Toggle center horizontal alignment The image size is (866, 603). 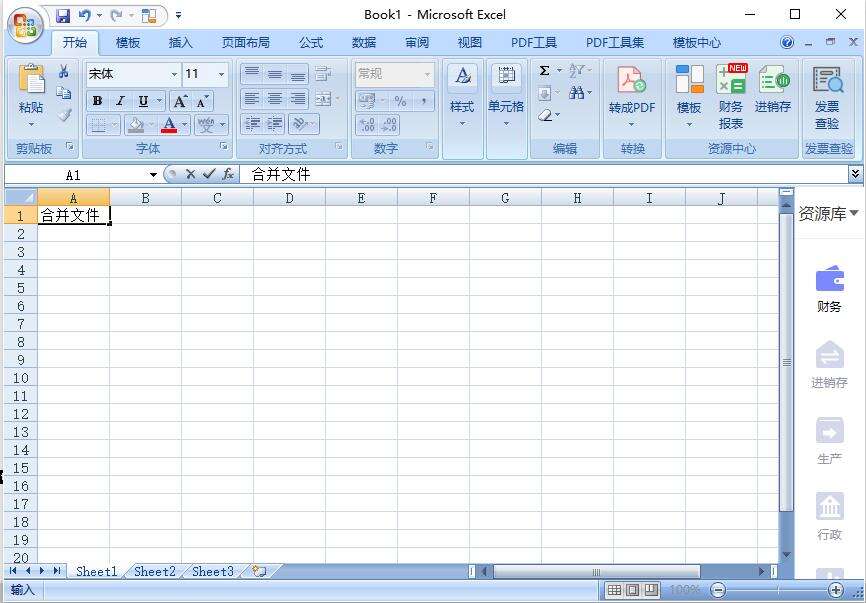point(274,99)
